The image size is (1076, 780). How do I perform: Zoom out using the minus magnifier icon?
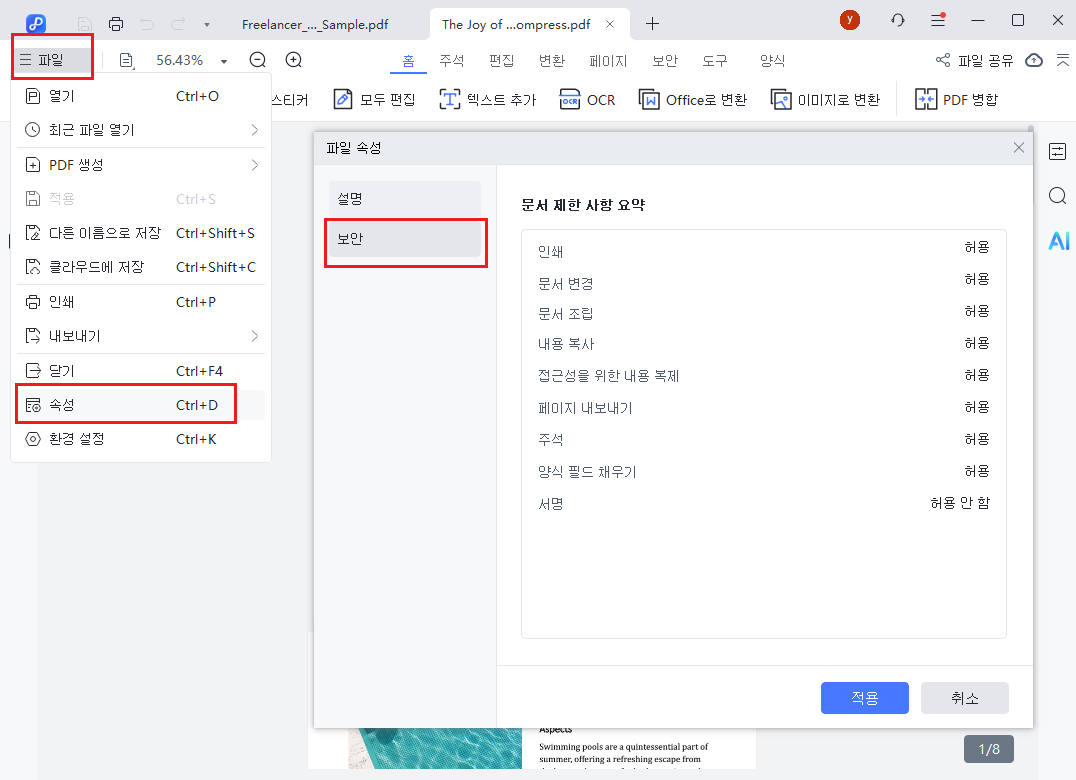pyautogui.click(x=257, y=60)
